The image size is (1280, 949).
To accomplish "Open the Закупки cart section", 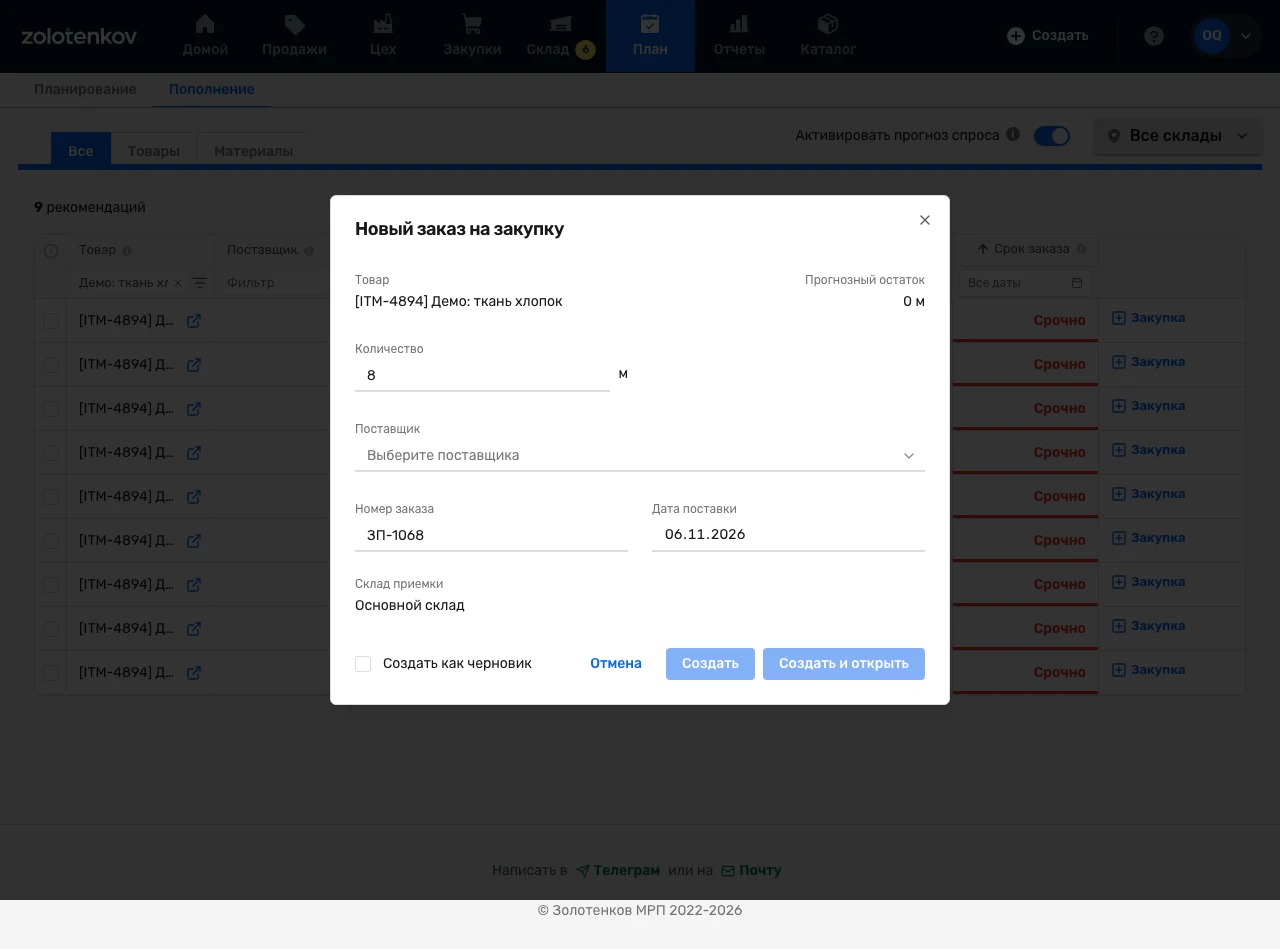I will point(472,36).
